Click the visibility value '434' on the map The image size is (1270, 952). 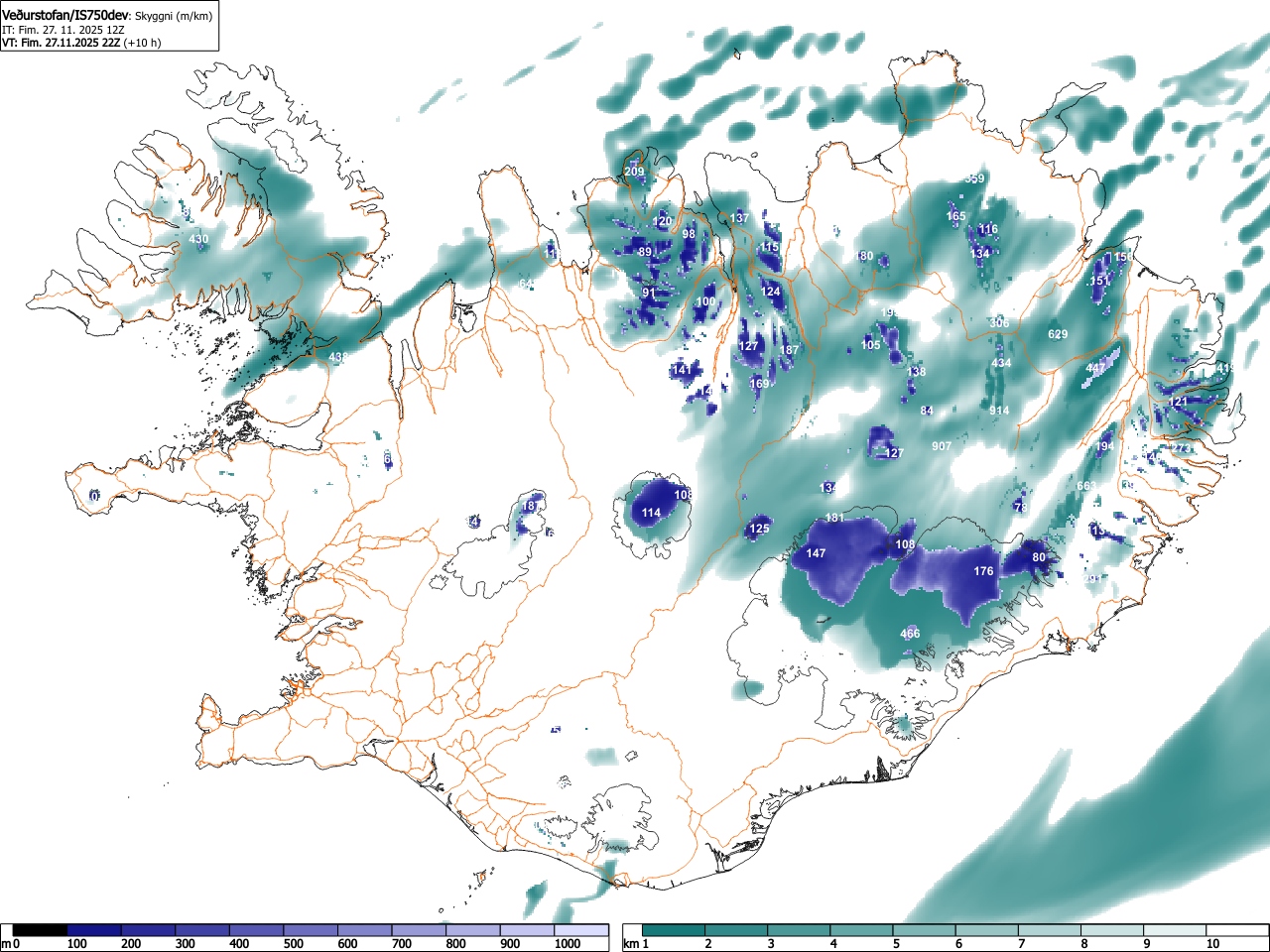click(x=1001, y=363)
